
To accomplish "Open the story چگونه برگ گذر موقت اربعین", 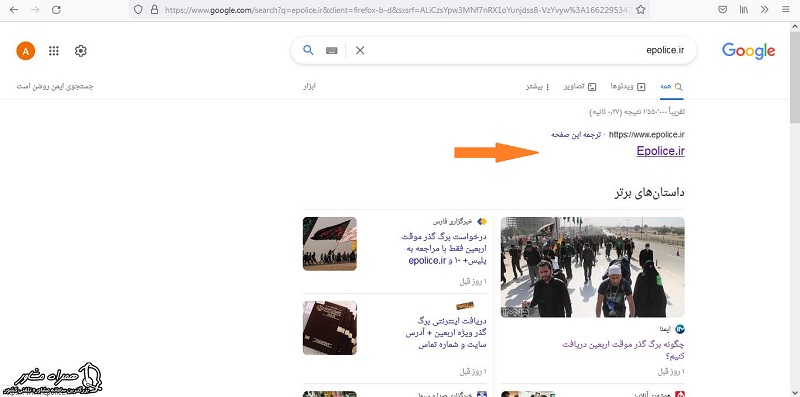I will coord(623,350).
